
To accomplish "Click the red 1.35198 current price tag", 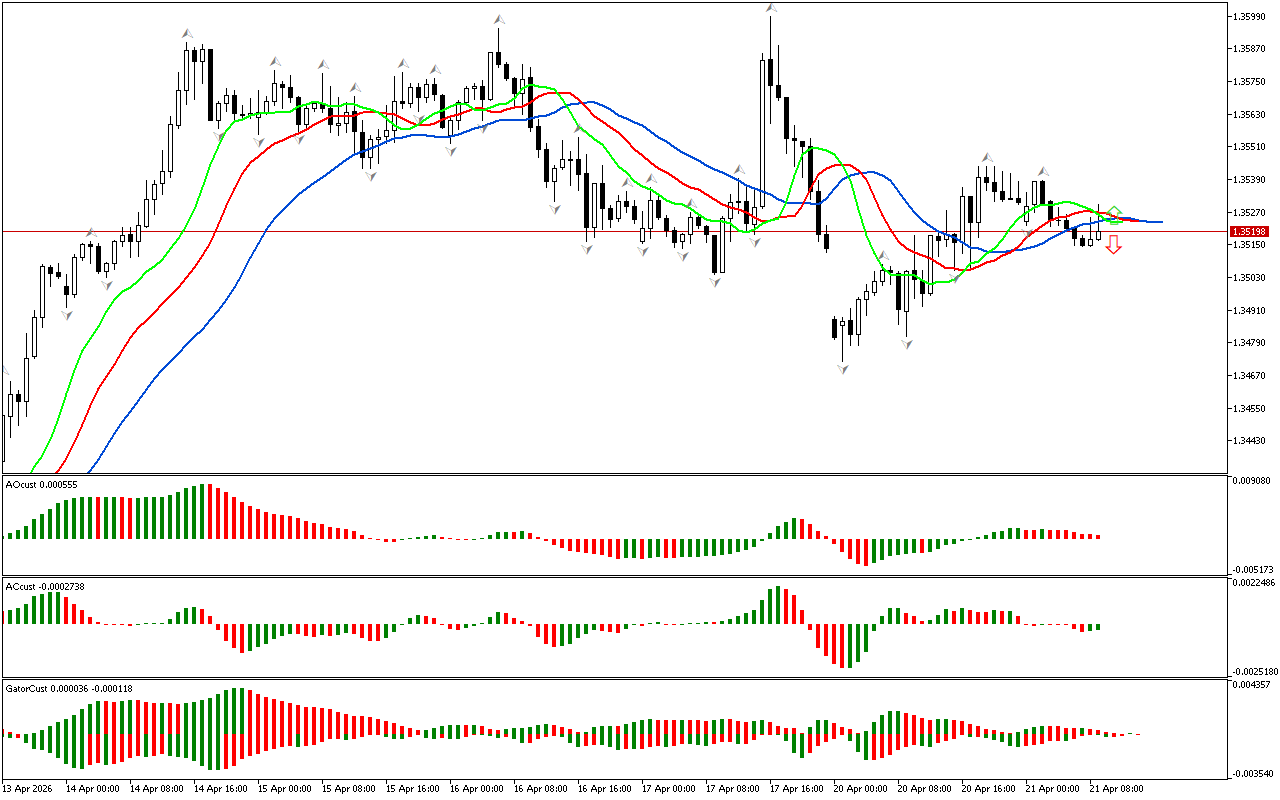I will click(1249, 232).
